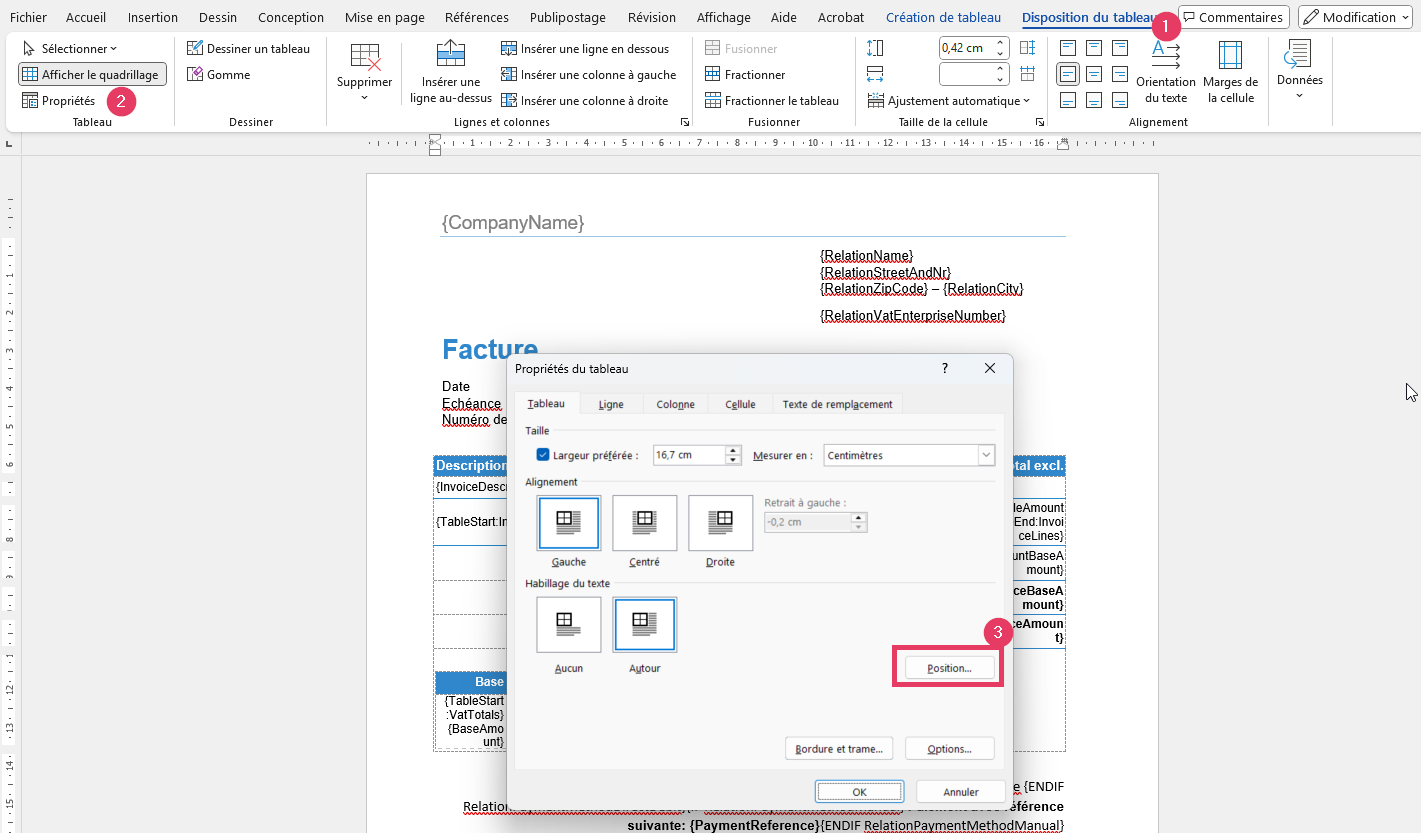1421x833 pixels.
Task: Confirm dialog with OK
Action: 859,792
